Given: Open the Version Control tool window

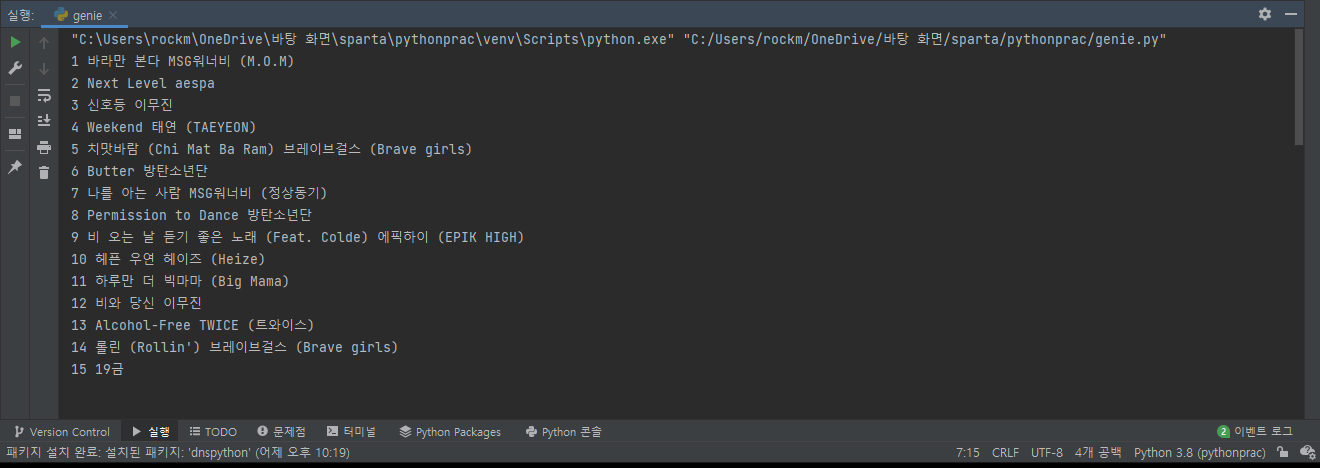Looking at the screenshot, I should click(62, 432).
